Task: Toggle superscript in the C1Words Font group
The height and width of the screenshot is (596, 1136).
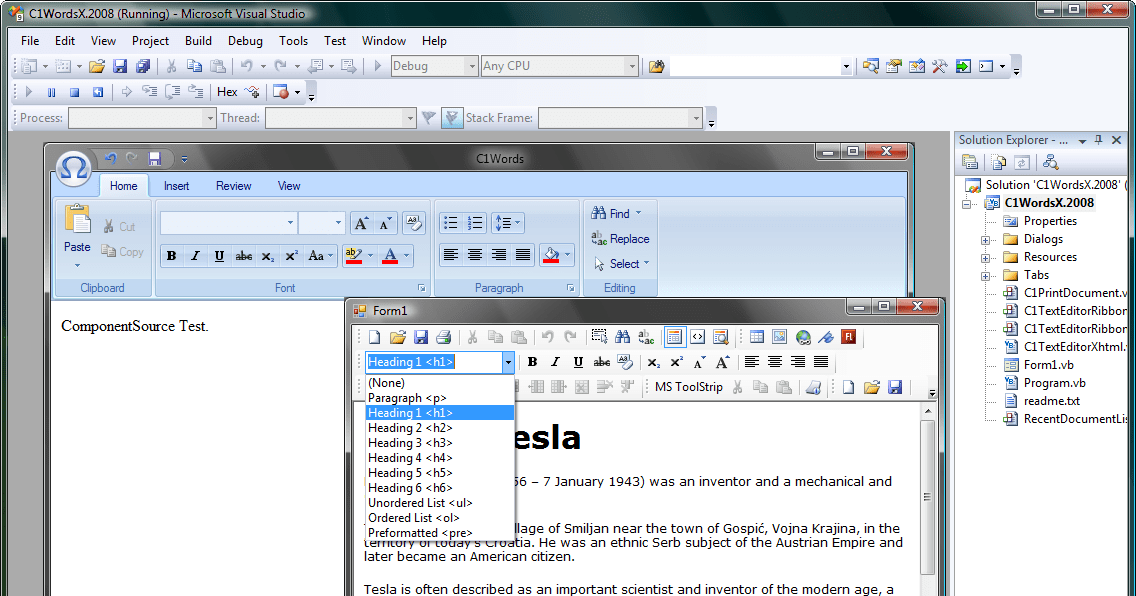Action: tap(291, 256)
